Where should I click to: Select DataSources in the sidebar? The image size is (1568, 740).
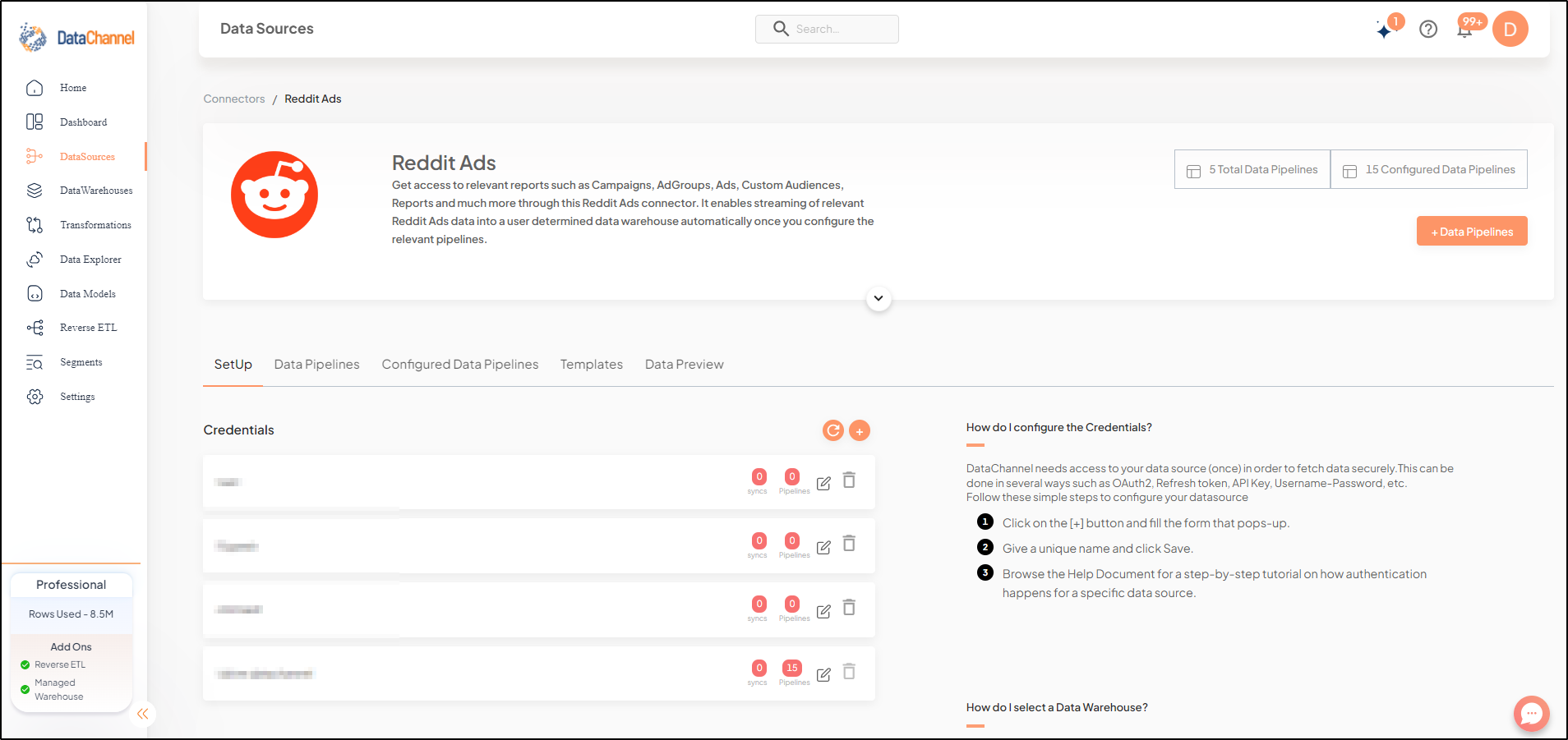86,157
